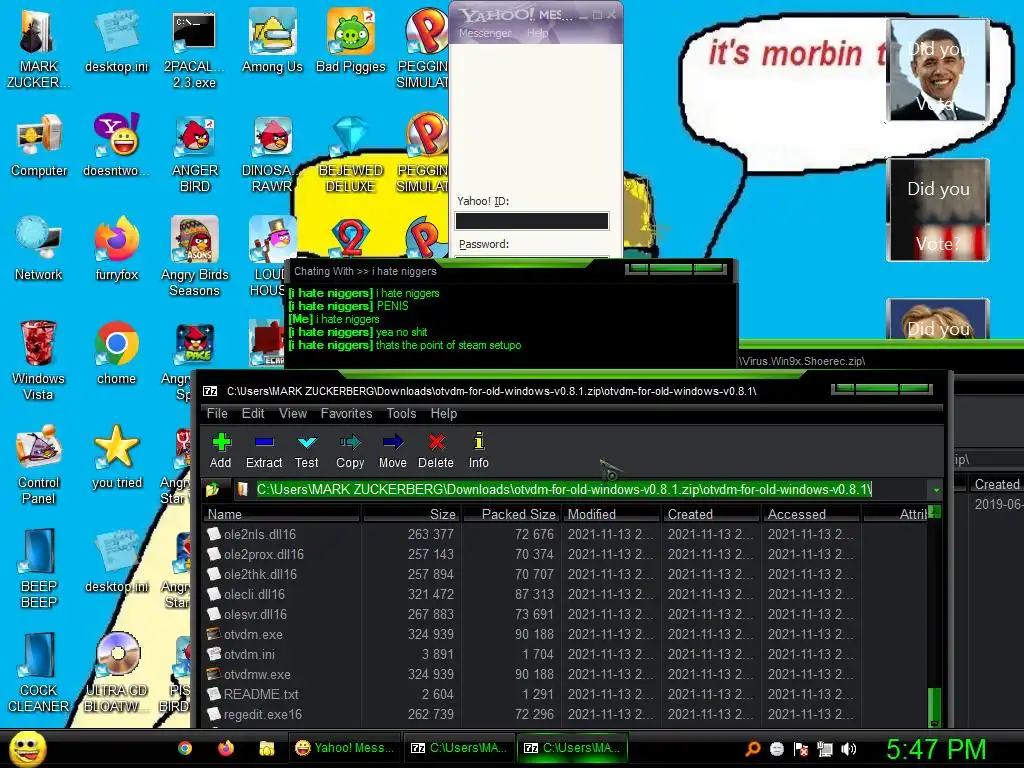Select the Angry Birds Seasons icon

coord(195,257)
